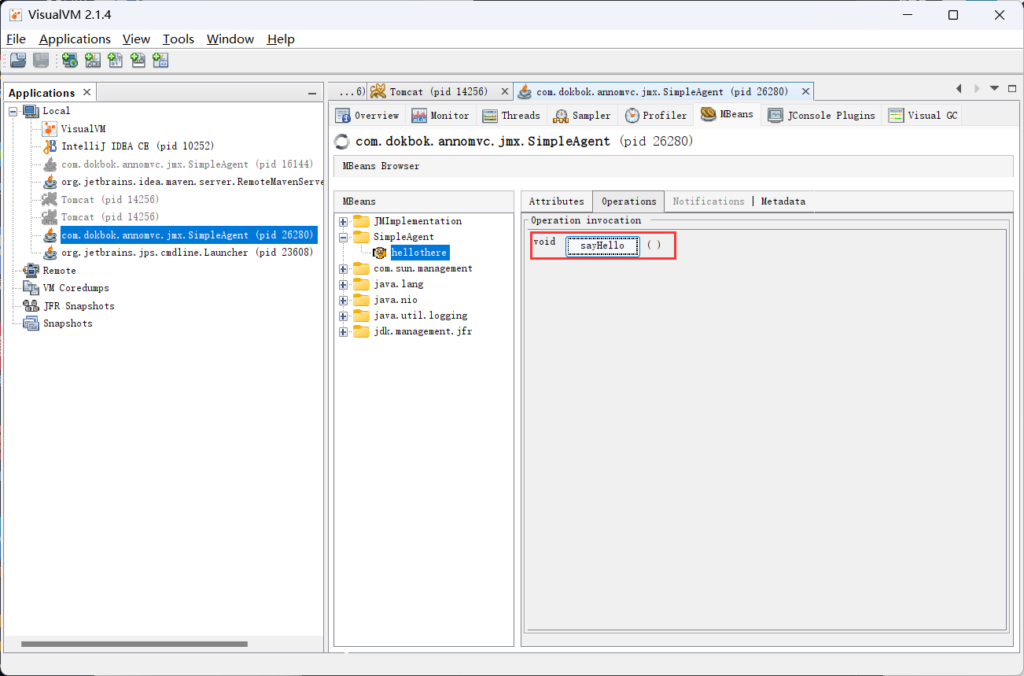Switch to the Sampler tab
This screenshot has height=676, width=1024.
click(581, 116)
